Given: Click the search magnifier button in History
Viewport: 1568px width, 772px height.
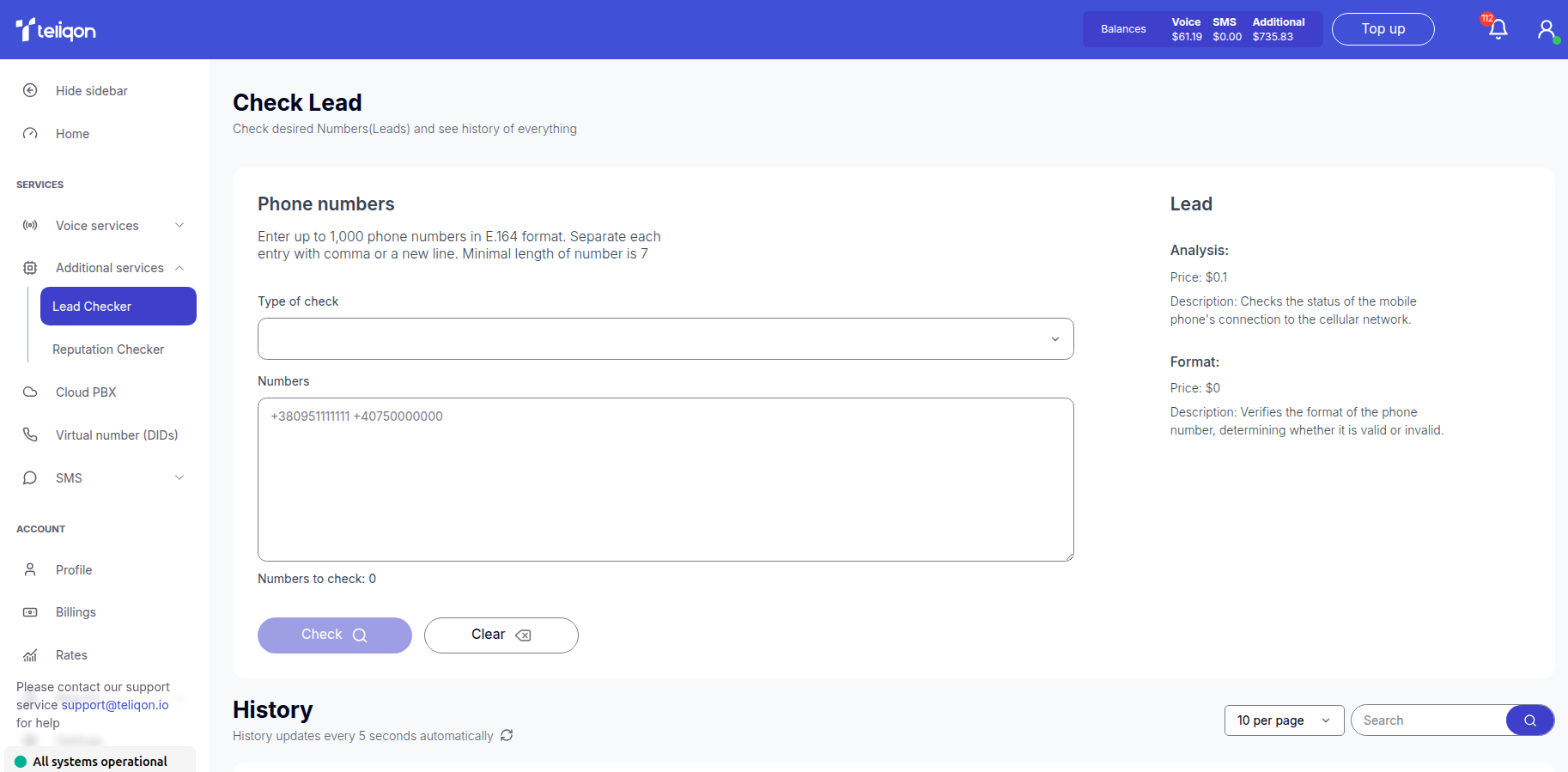Looking at the screenshot, I should (1529, 720).
